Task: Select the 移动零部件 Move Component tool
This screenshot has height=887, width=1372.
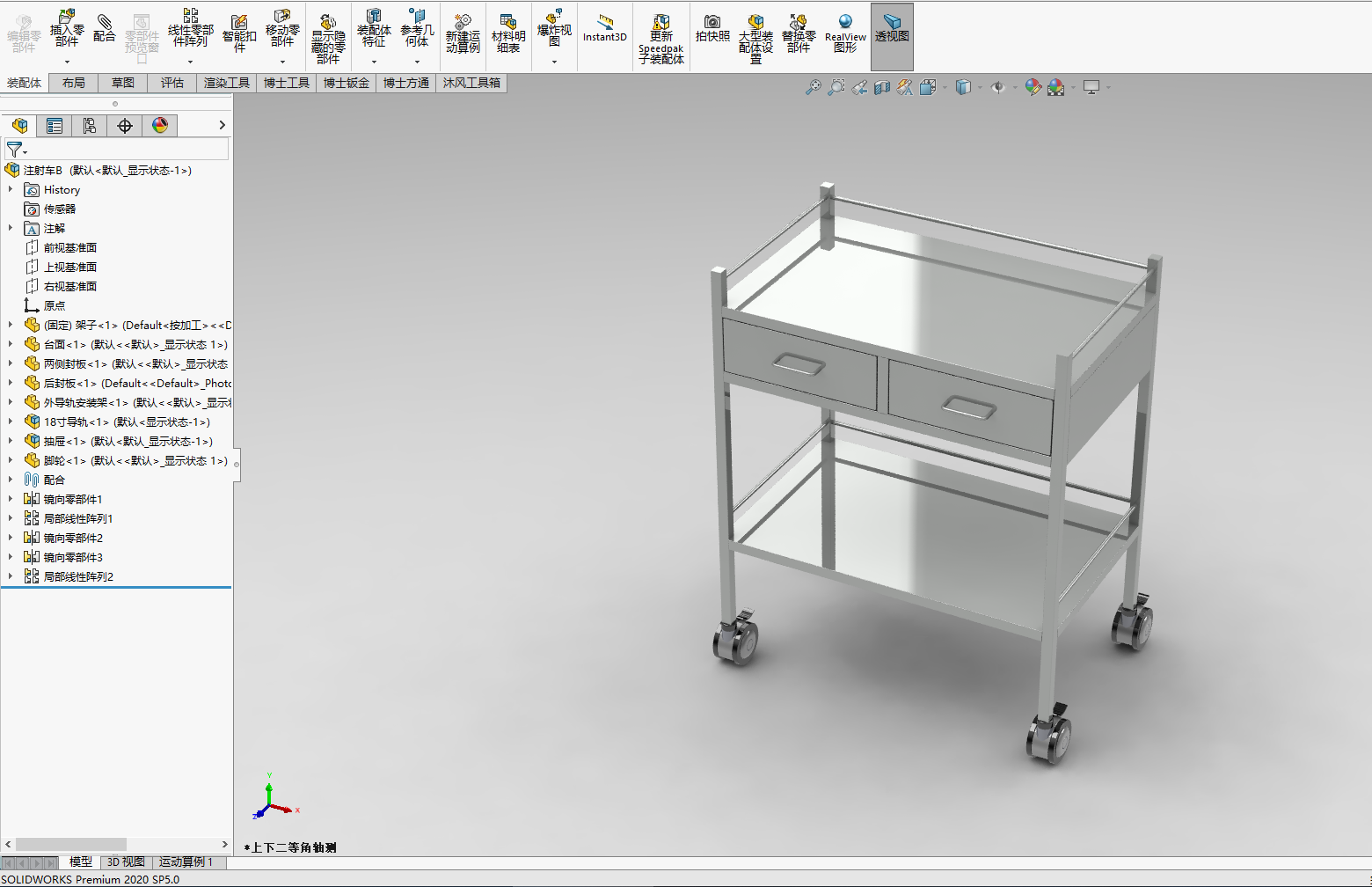Action: (x=282, y=29)
